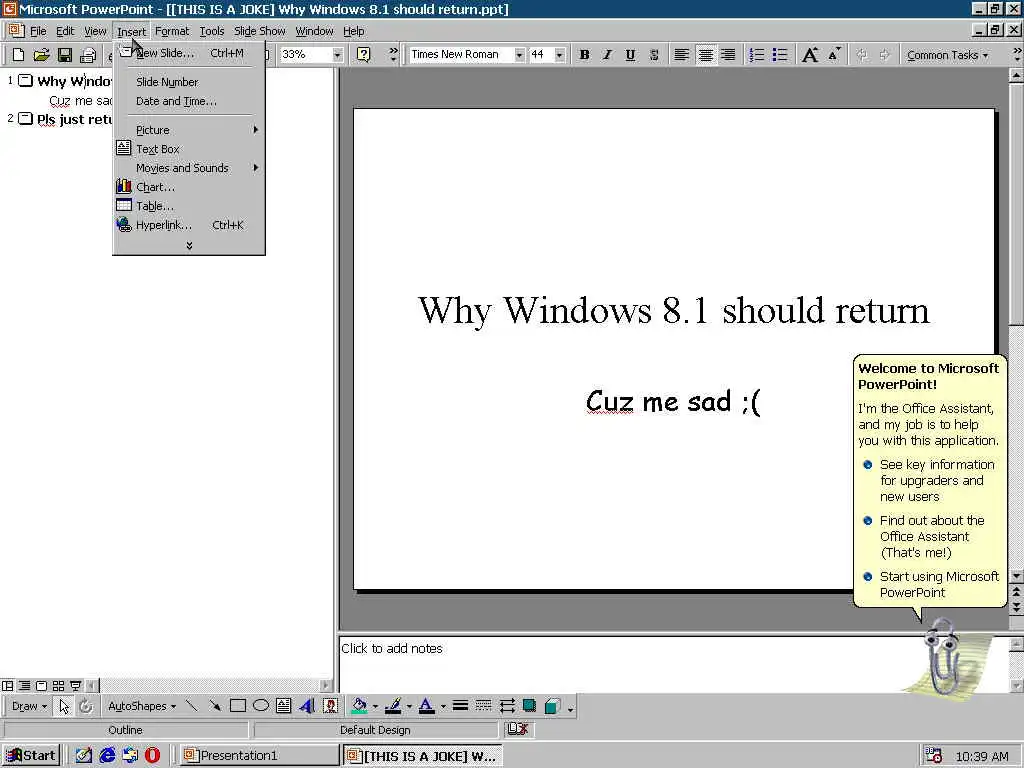Open the font size 44 dropdown
This screenshot has height=768, width=1024.
coord(559,55)
